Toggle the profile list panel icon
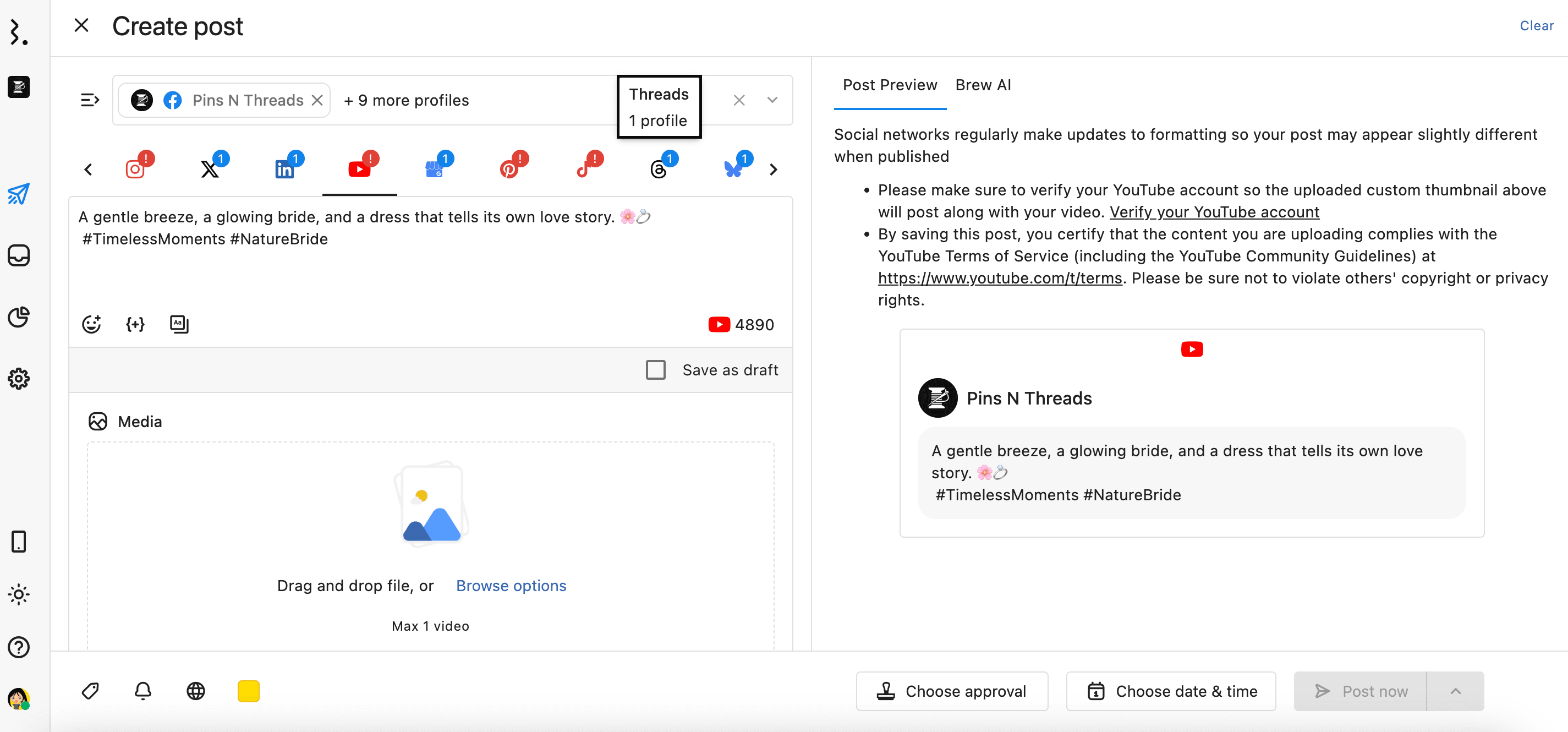This screenshot has width=1568, height=732. [90, 100]
